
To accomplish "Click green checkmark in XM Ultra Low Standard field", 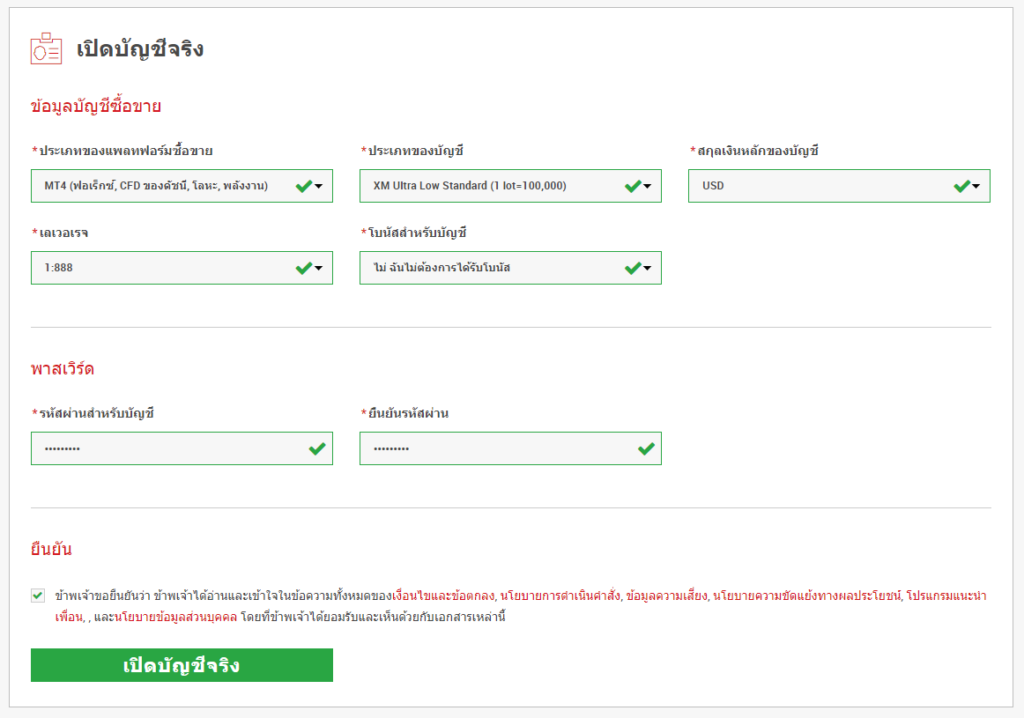I will click(632, 186).
